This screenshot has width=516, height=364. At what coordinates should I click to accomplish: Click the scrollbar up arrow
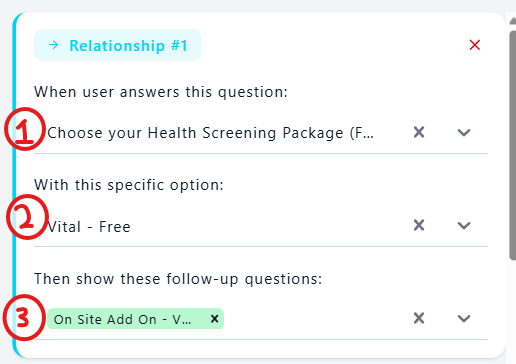point(513,21)
